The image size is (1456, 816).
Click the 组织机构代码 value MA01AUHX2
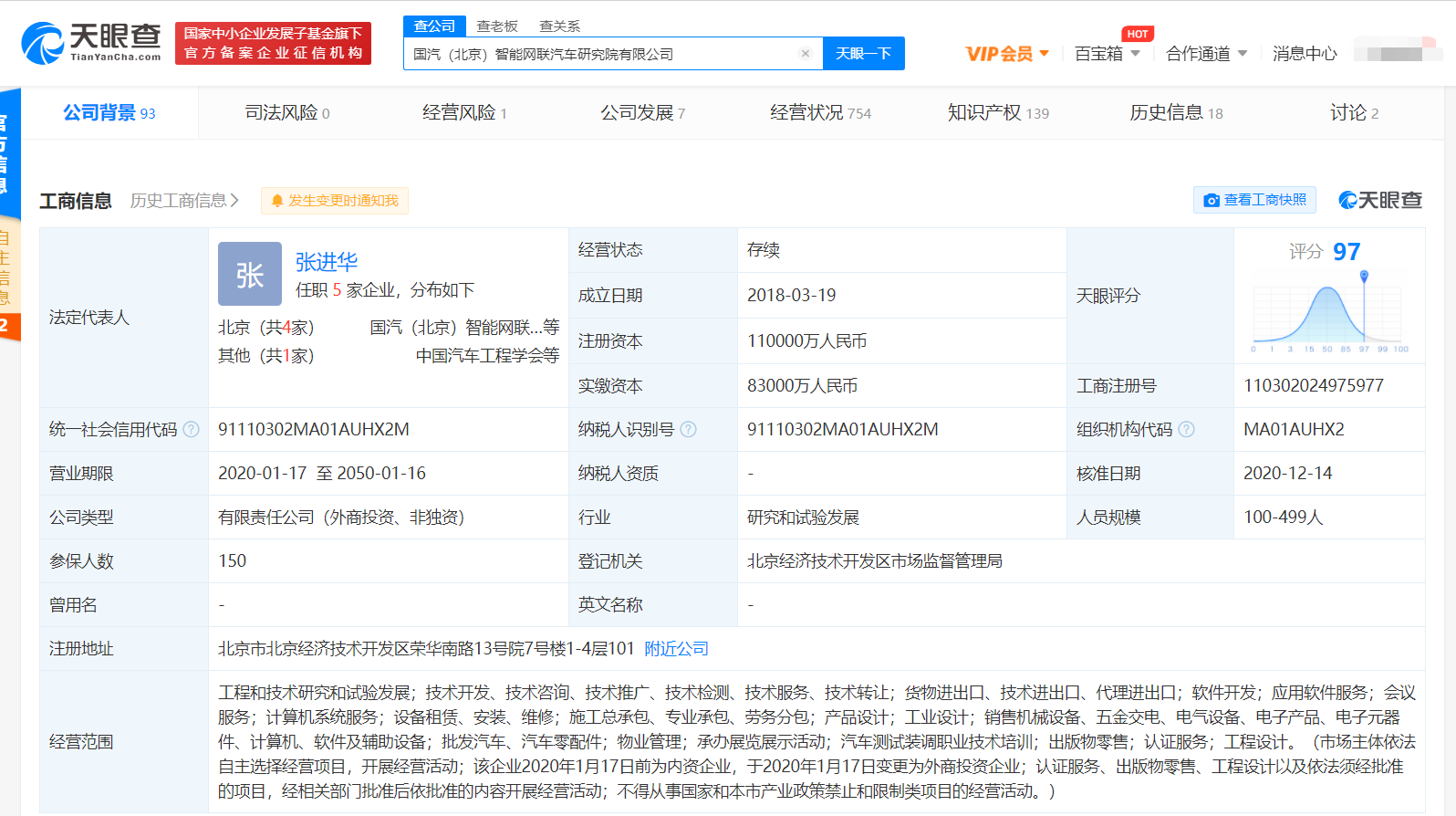[x=1294, y=429]
